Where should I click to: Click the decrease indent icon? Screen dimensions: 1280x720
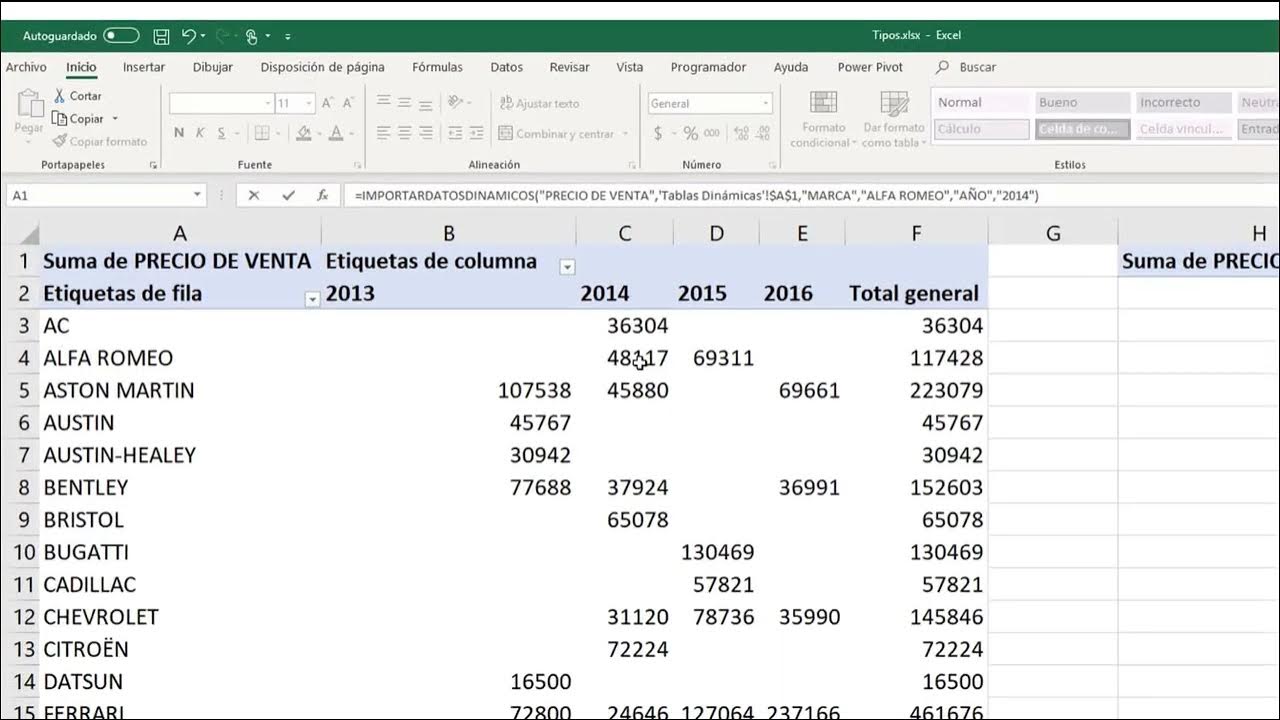point(455,133)
